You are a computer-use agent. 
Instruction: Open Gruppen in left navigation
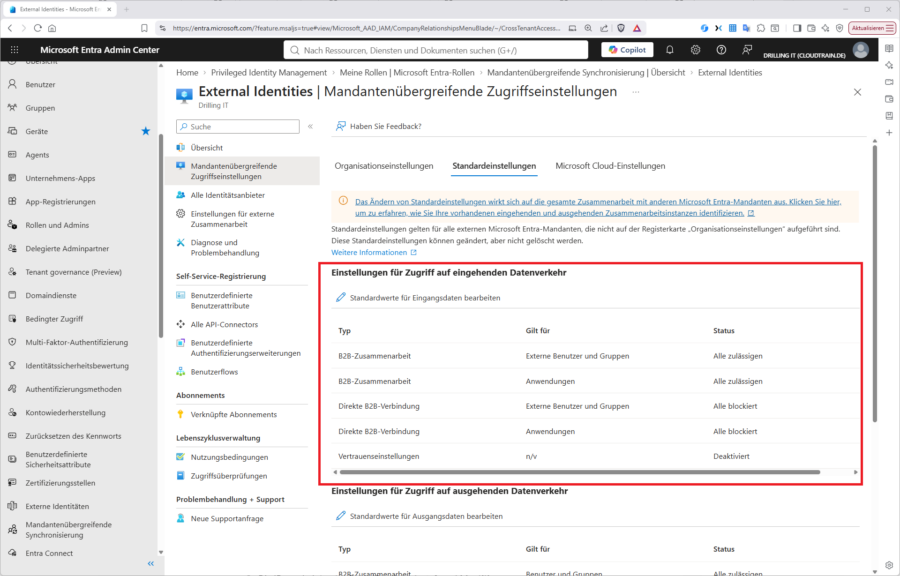pyautogui.click(x=40, y=108)
